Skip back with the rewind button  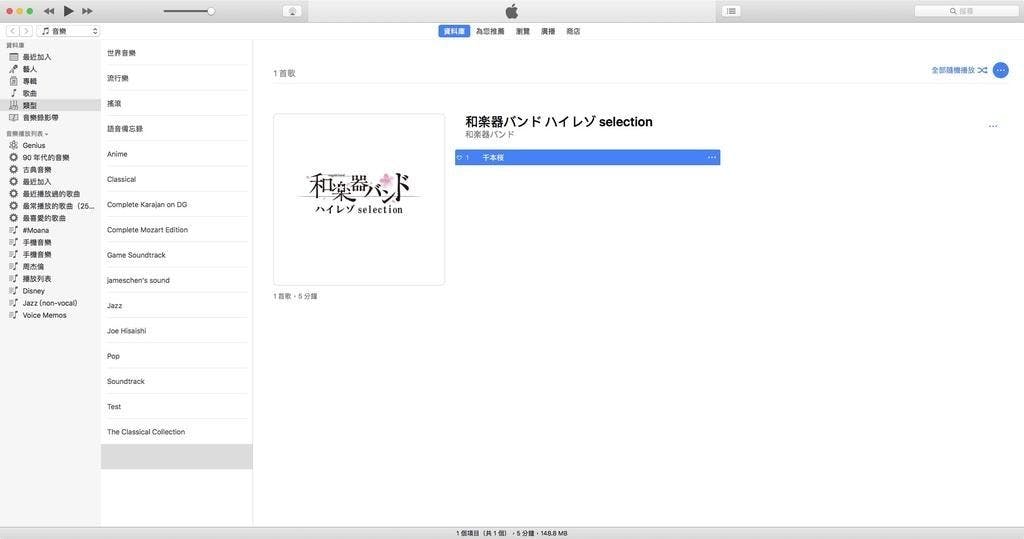(x=49, y=11)
